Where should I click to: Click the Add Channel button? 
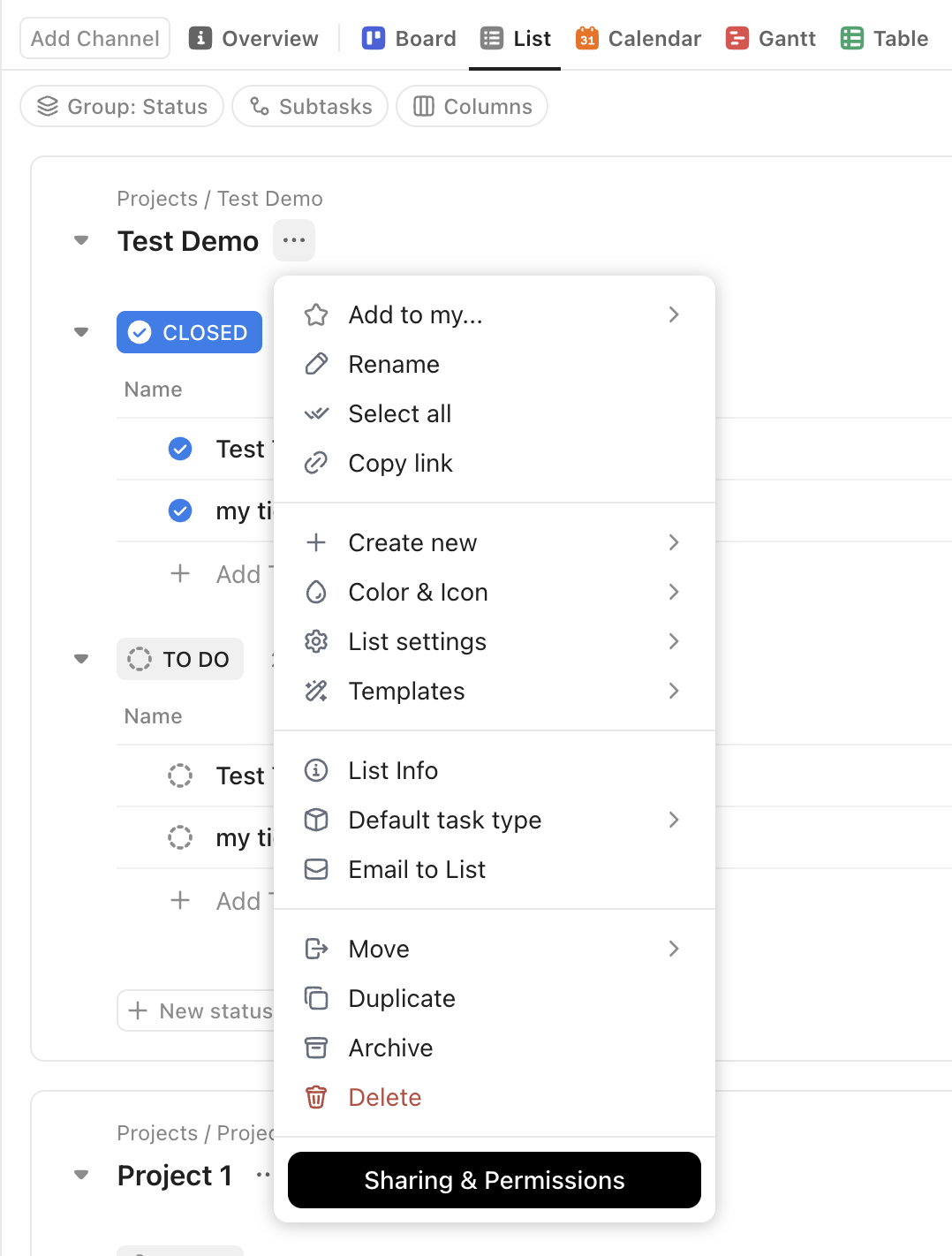(95, 39)
